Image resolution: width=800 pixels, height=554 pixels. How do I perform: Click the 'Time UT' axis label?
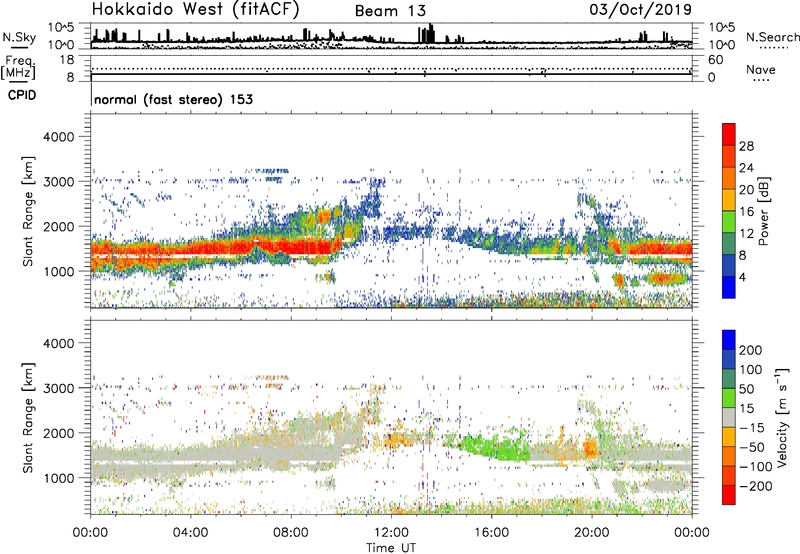(x=391, y=547)
